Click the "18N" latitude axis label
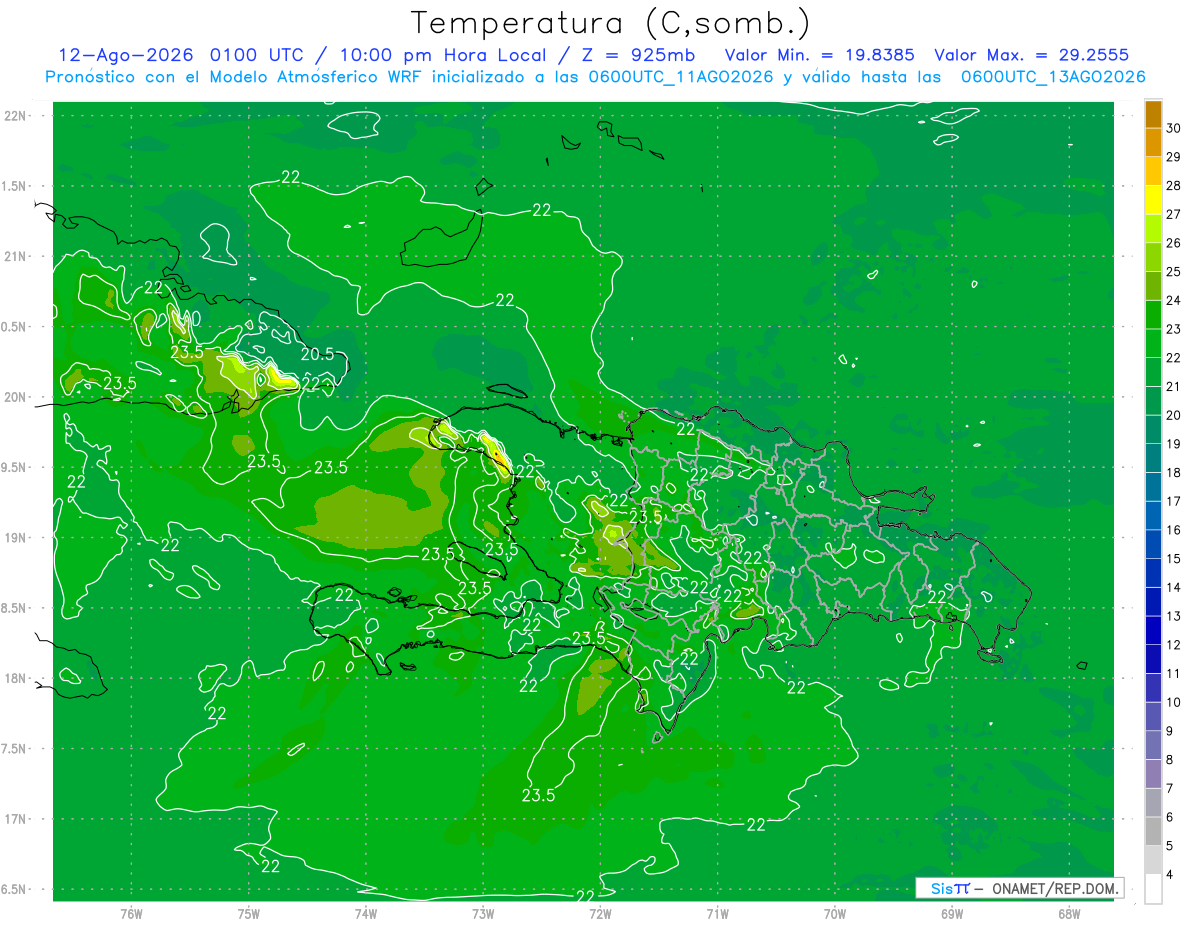The height and width of the screenshot is (927, 1200). tap(14, 678)
